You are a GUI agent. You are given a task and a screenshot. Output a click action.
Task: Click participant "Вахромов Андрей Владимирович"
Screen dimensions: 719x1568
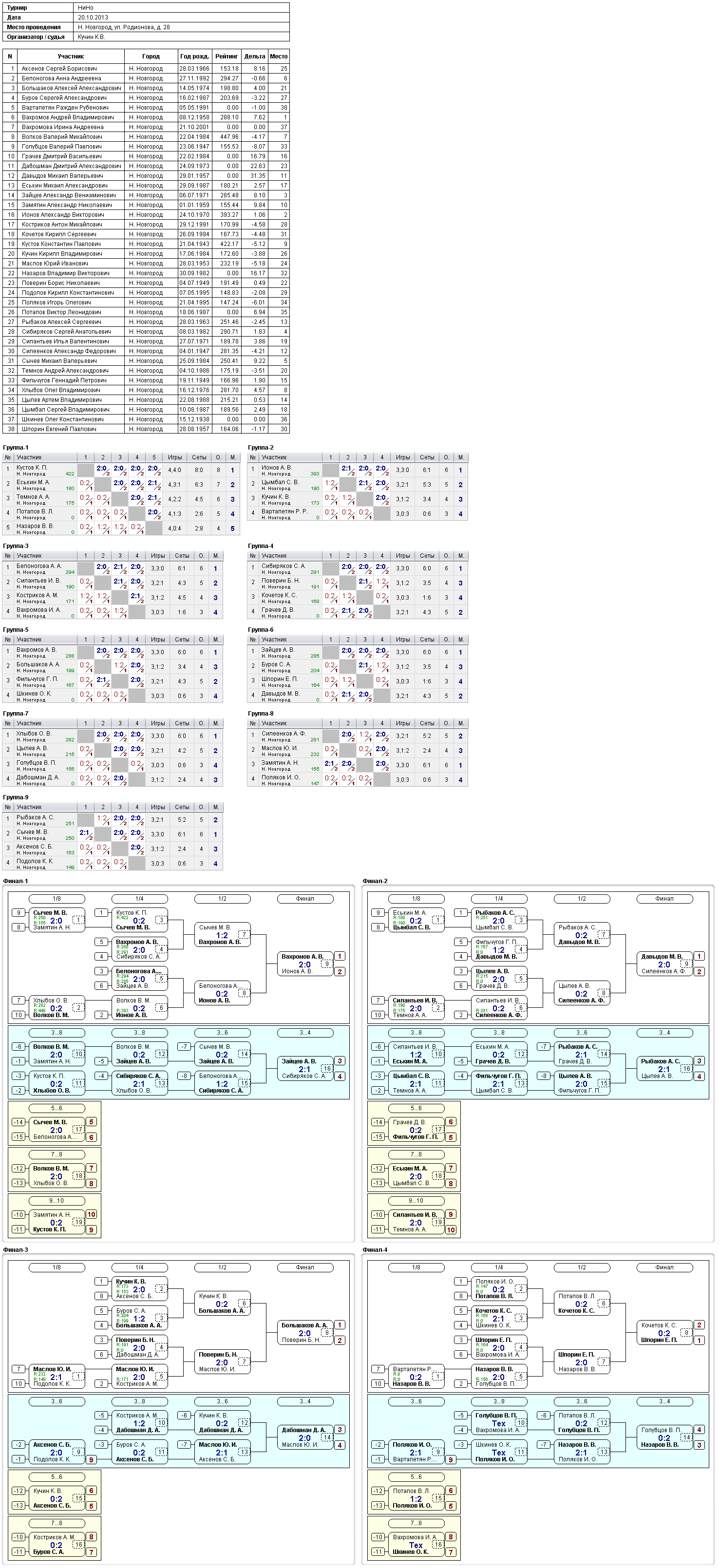coord(68,117)
